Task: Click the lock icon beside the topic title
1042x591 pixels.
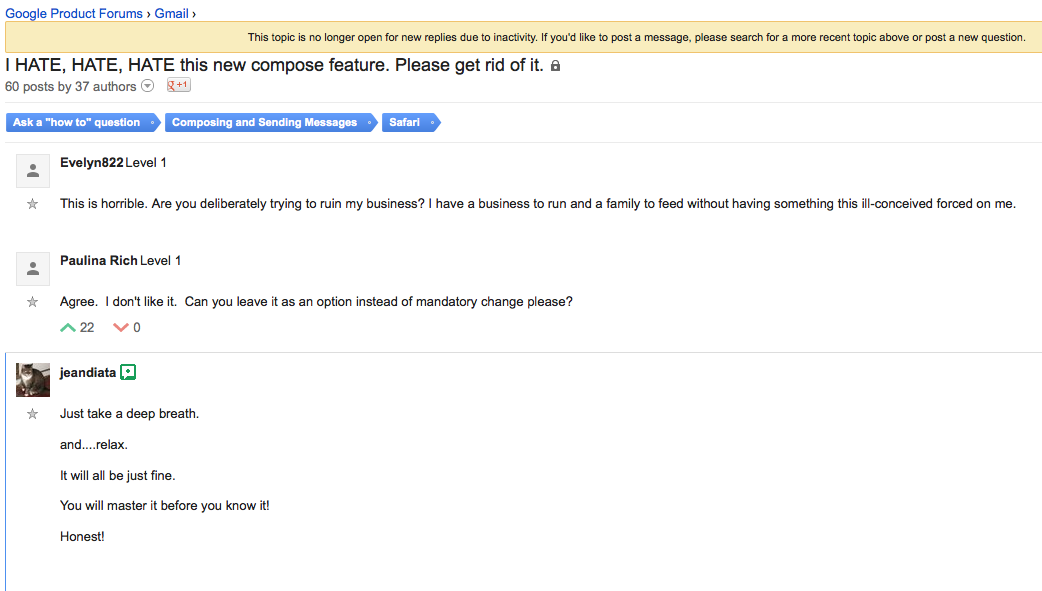Action: [x=556, y=65]
